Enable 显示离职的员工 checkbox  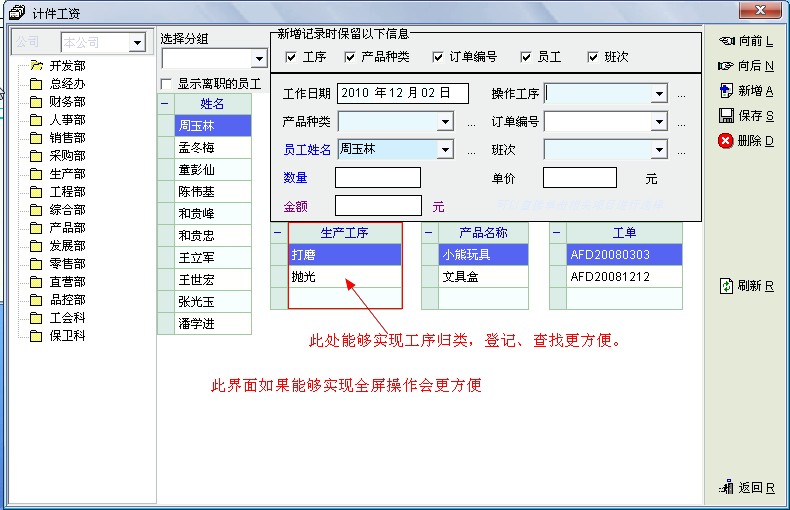[x=167, y=84]
